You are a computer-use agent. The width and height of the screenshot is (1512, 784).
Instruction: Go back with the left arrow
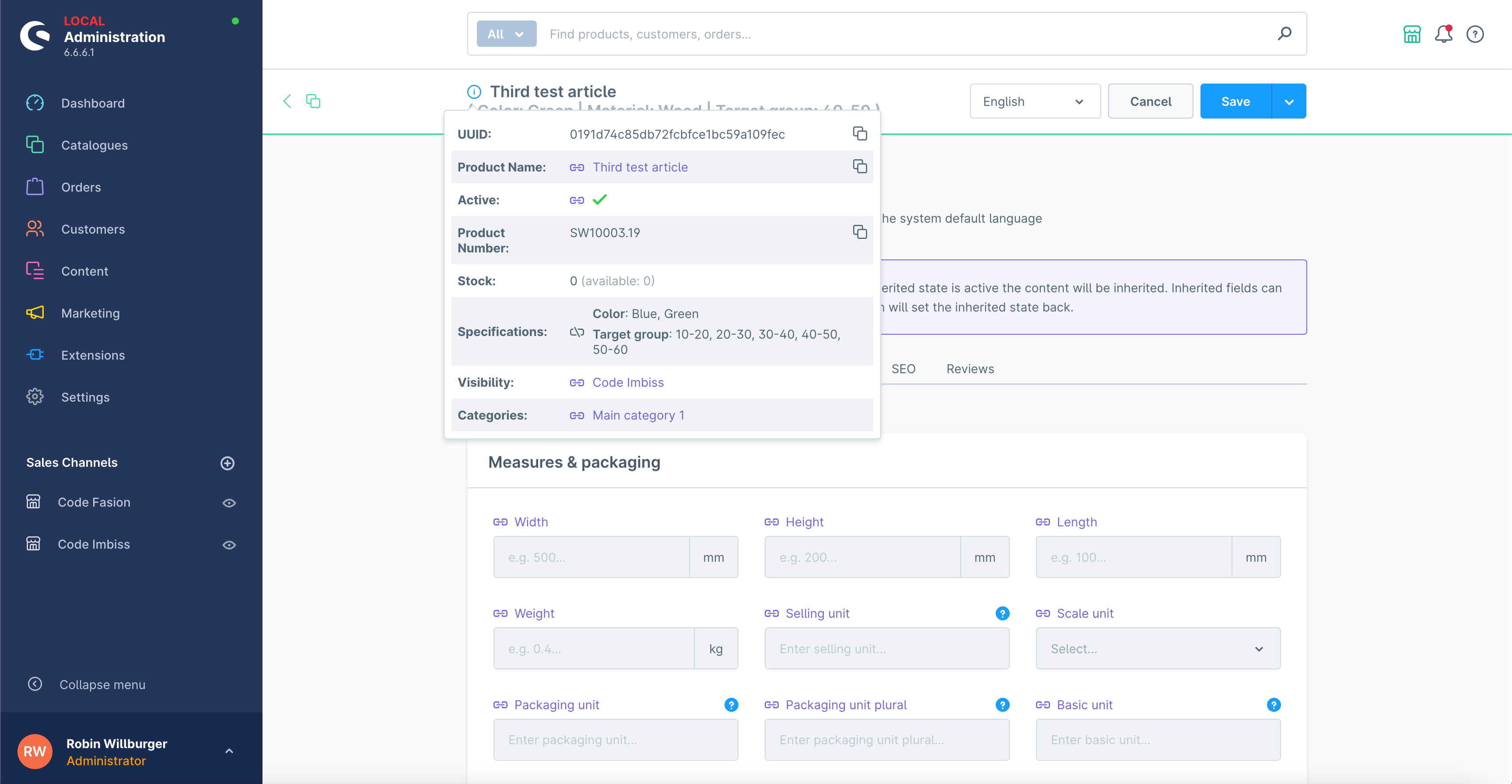(287, 101)
